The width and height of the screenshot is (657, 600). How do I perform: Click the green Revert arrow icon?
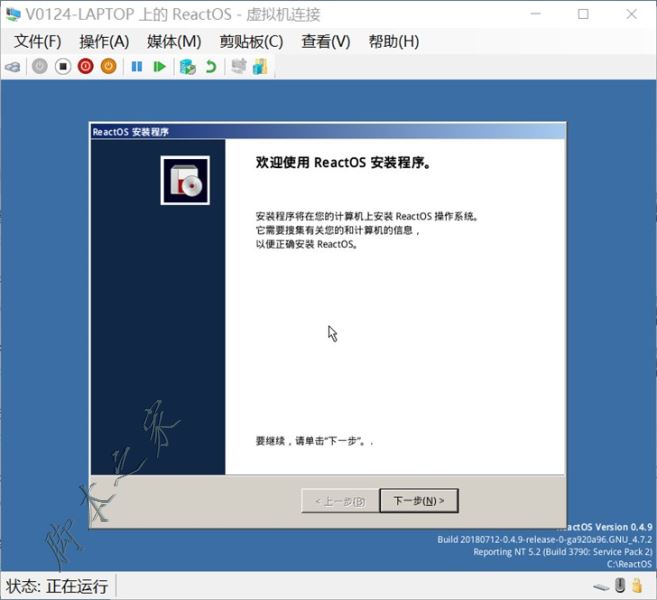coord(210,67)
